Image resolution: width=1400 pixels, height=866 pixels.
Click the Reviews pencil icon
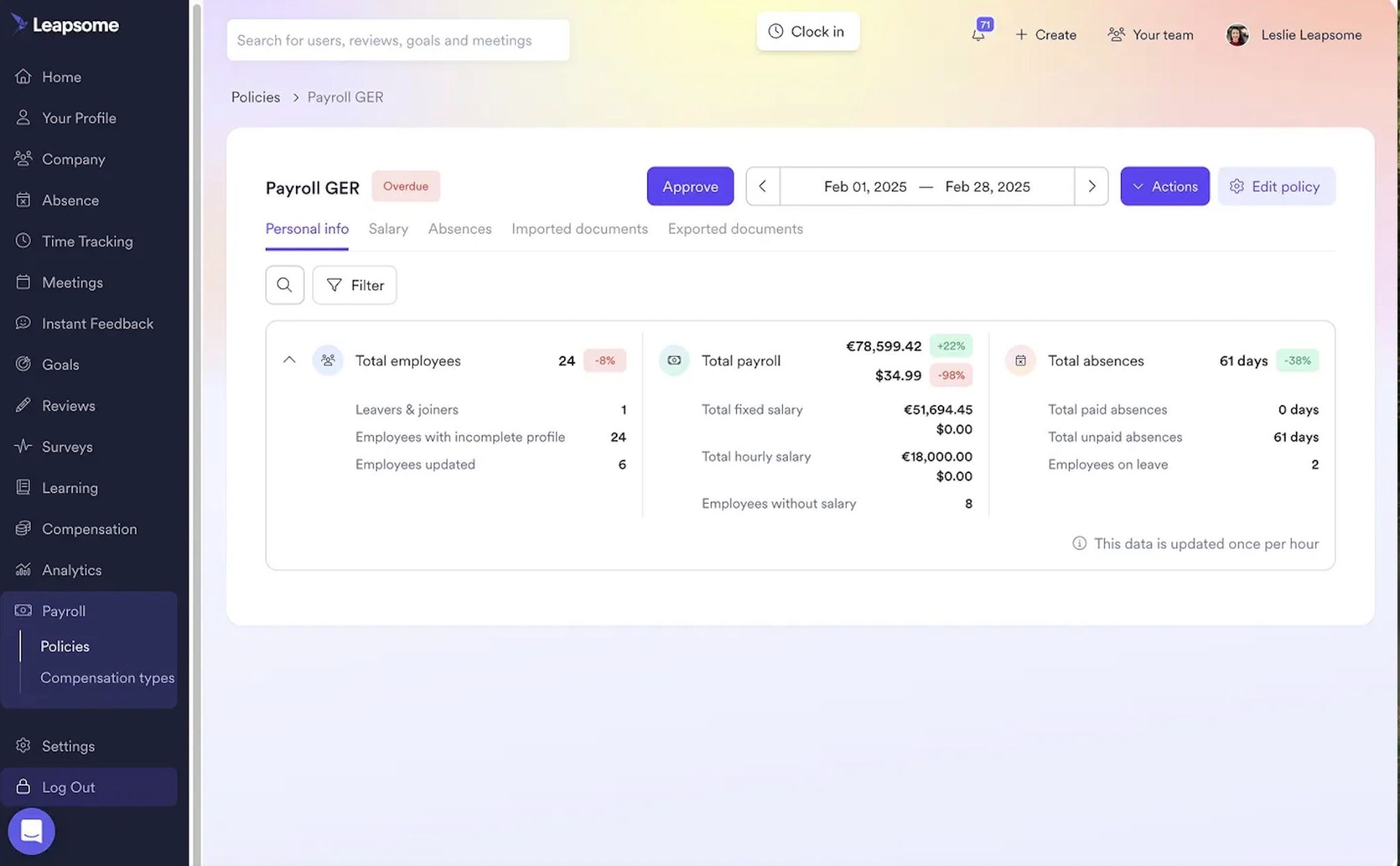tap(23, 405)
